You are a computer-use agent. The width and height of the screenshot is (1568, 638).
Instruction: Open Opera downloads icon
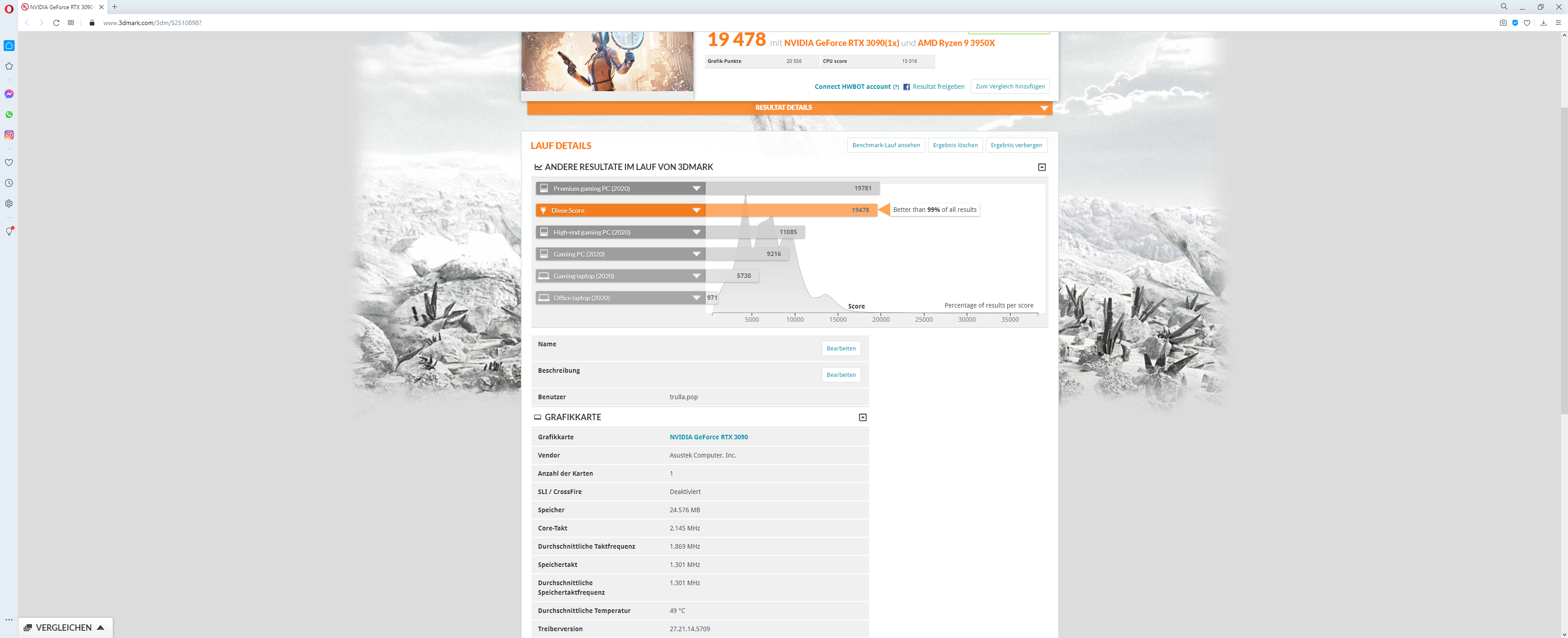pos(1543,23)
